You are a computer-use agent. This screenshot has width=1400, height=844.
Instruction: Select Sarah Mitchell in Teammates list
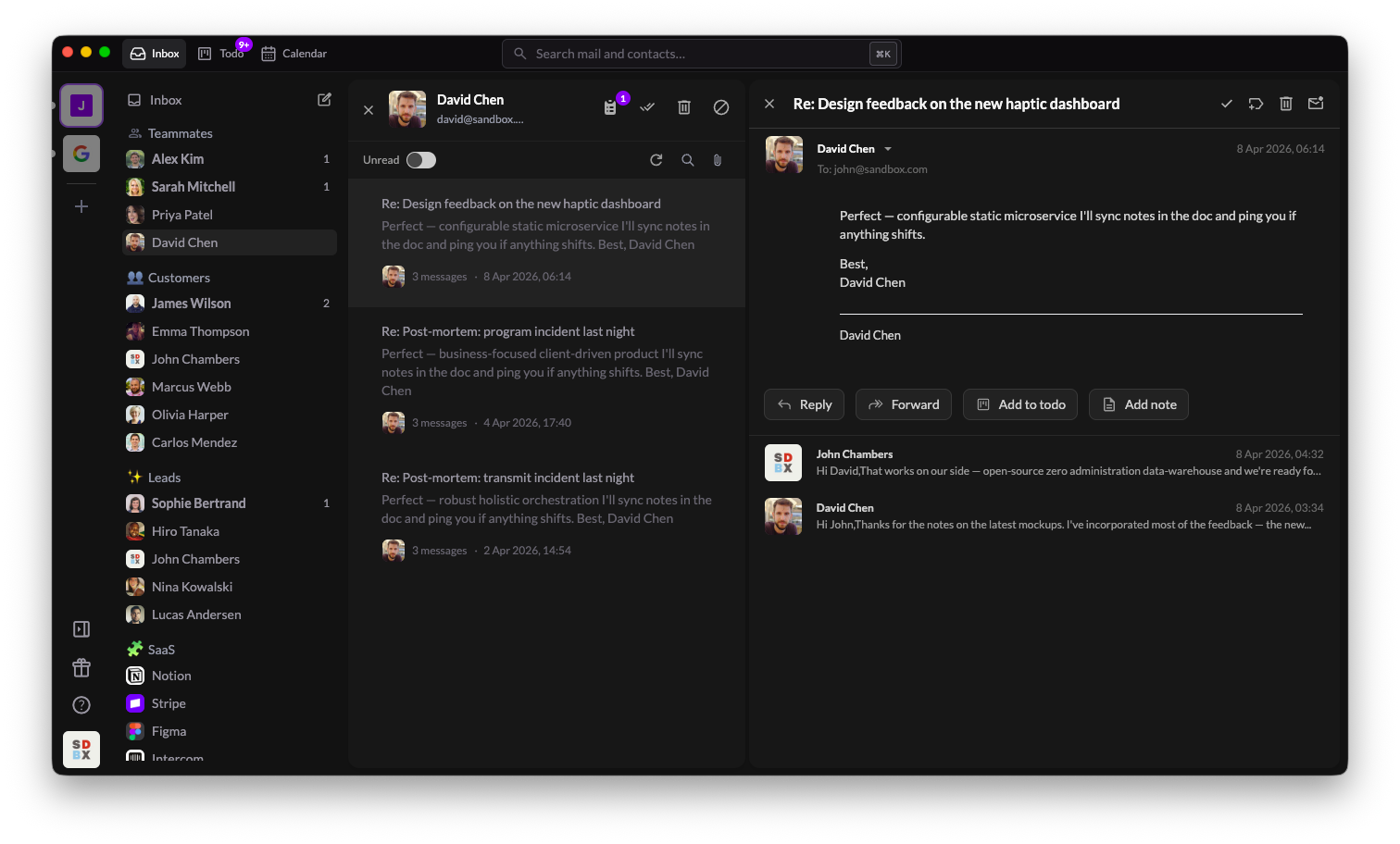194,187
